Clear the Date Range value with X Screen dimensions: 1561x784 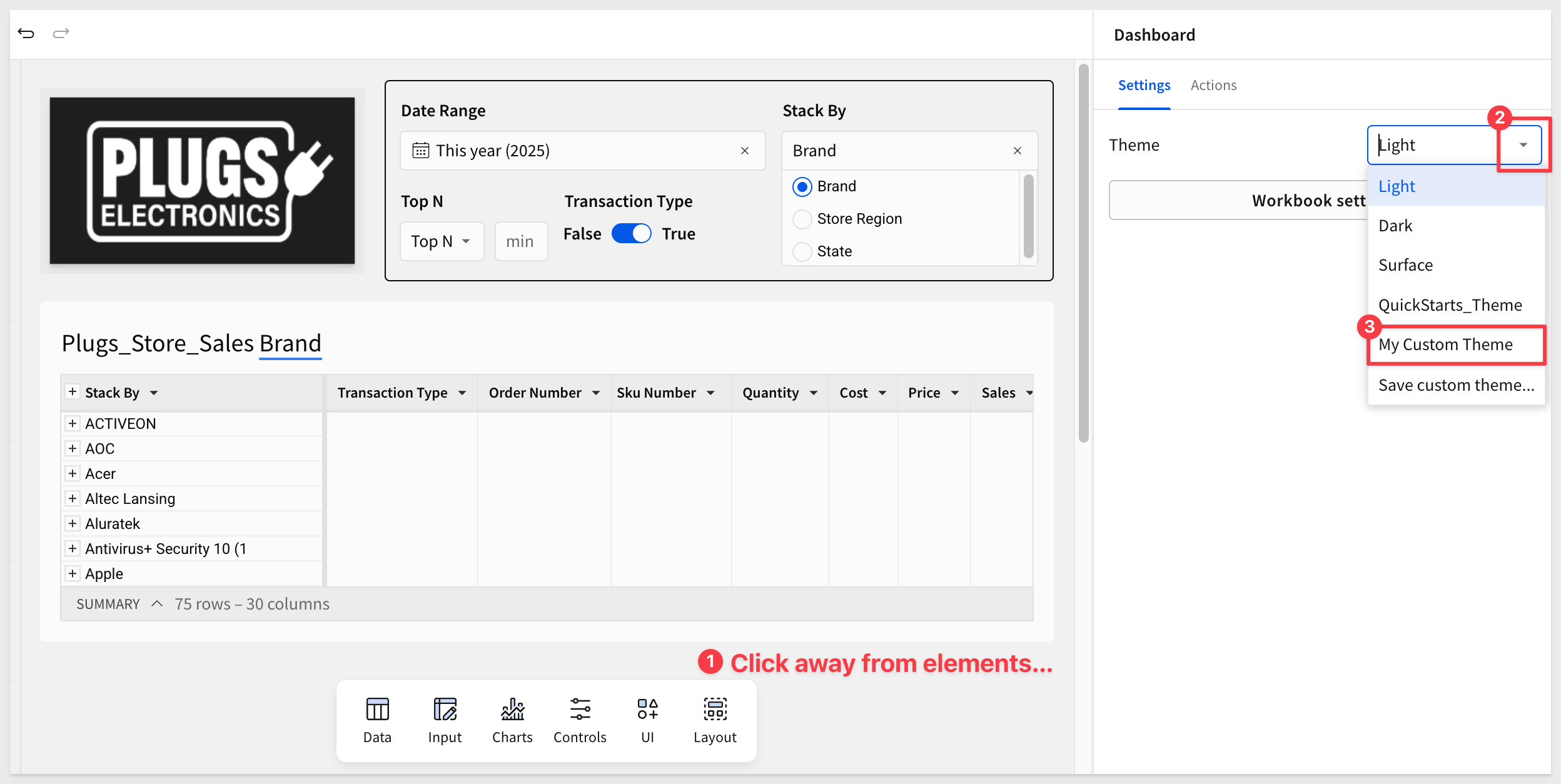point(745,151)
